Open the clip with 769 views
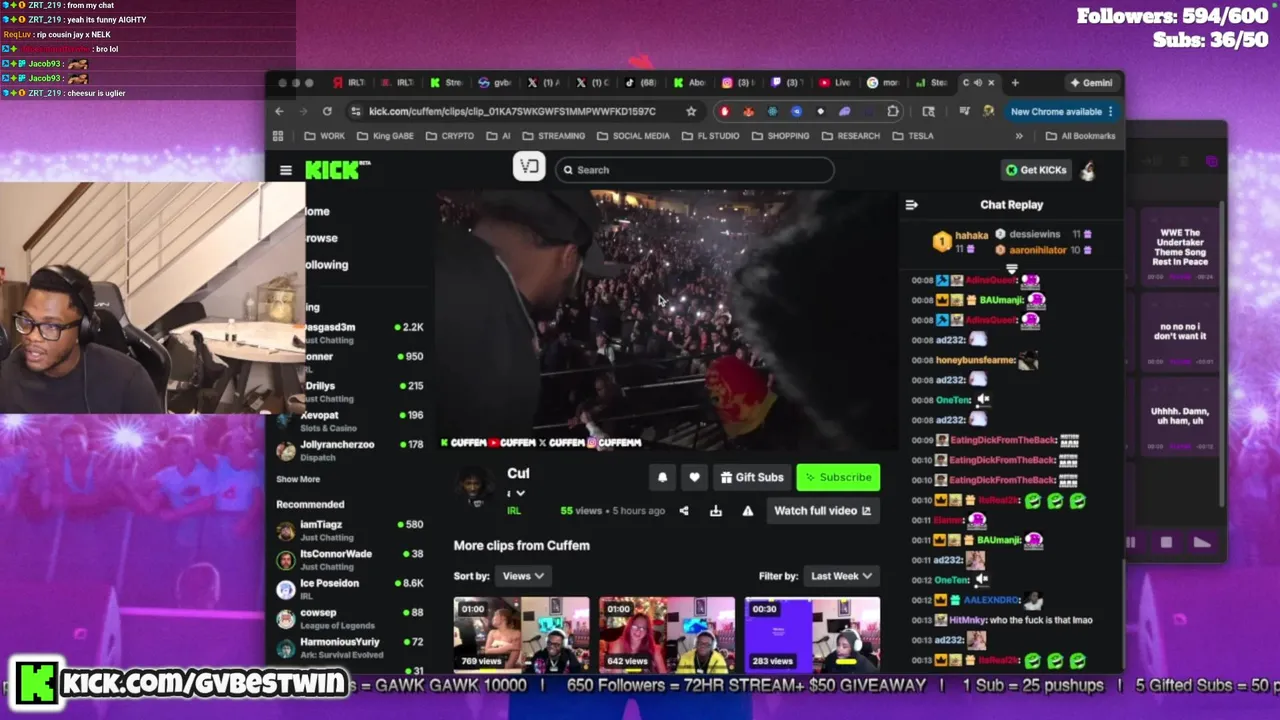Screen dimensions: 1280x720 pyautogui.click(x=521, y=634)
